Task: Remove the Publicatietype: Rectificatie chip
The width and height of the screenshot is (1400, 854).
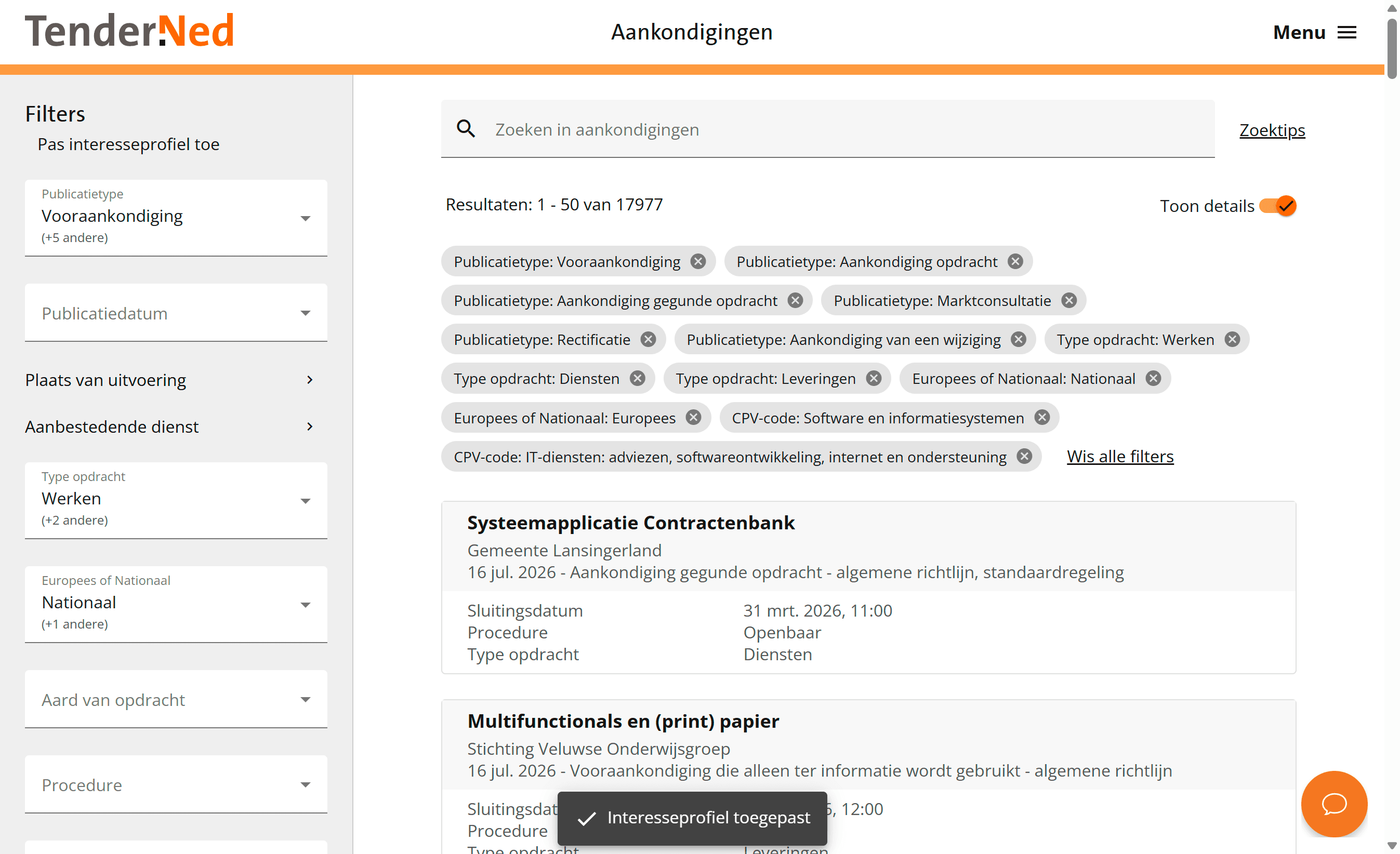Action: tap(648, 340)
